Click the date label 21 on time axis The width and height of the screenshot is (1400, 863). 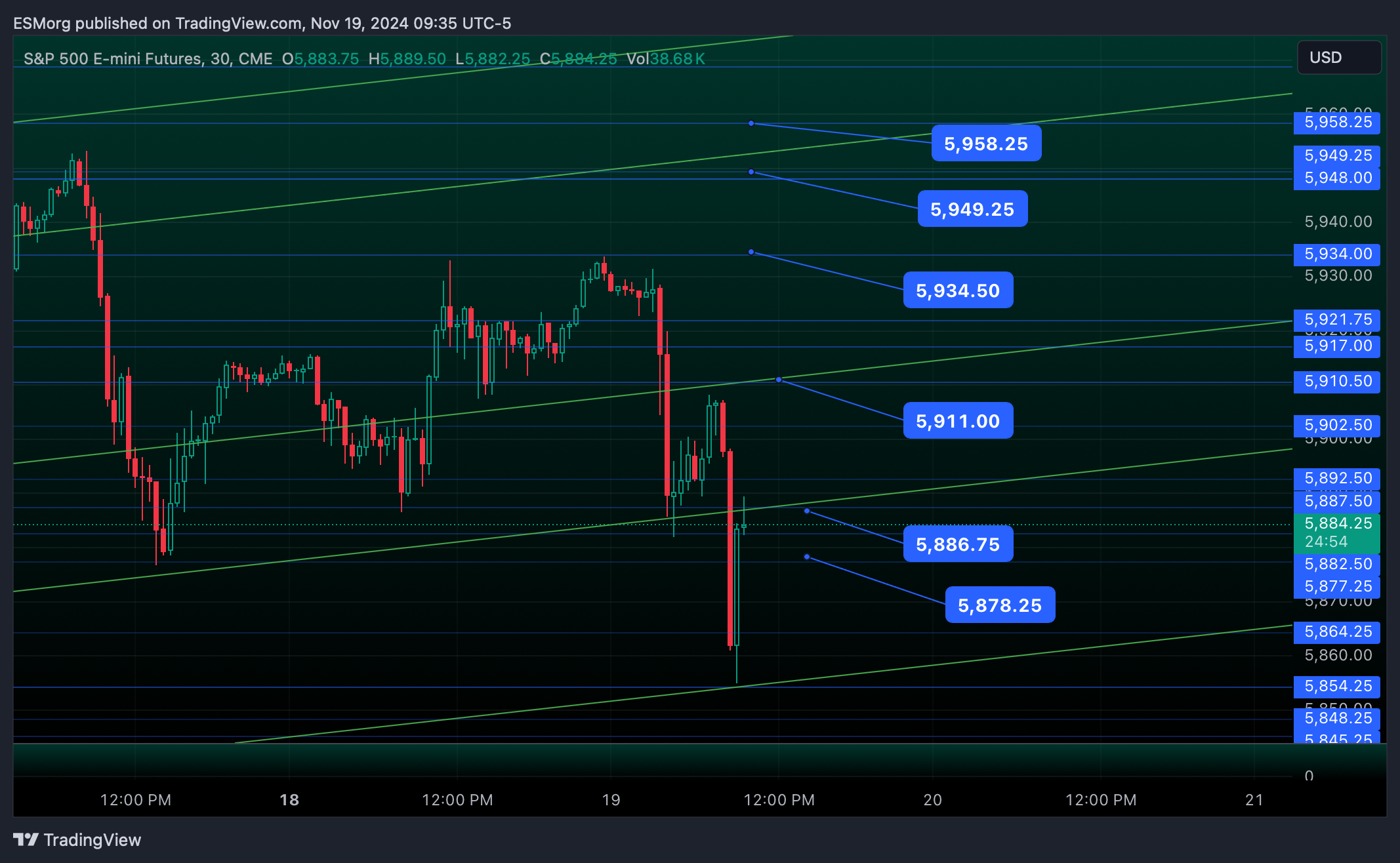[1254, 800]
